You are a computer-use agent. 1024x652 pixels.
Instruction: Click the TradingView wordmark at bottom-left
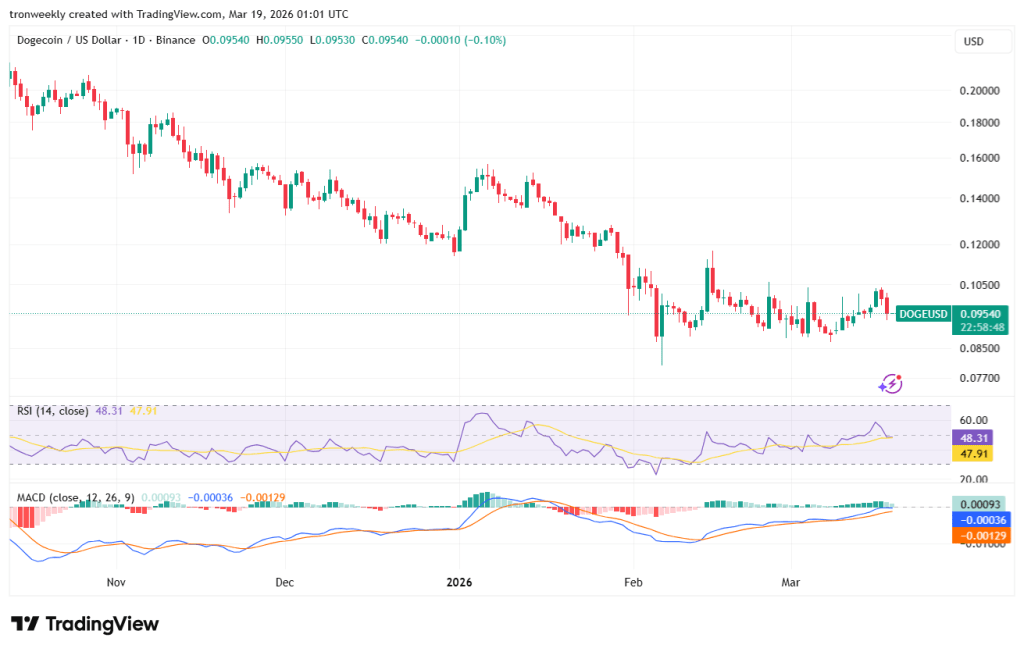coord(102,624)
